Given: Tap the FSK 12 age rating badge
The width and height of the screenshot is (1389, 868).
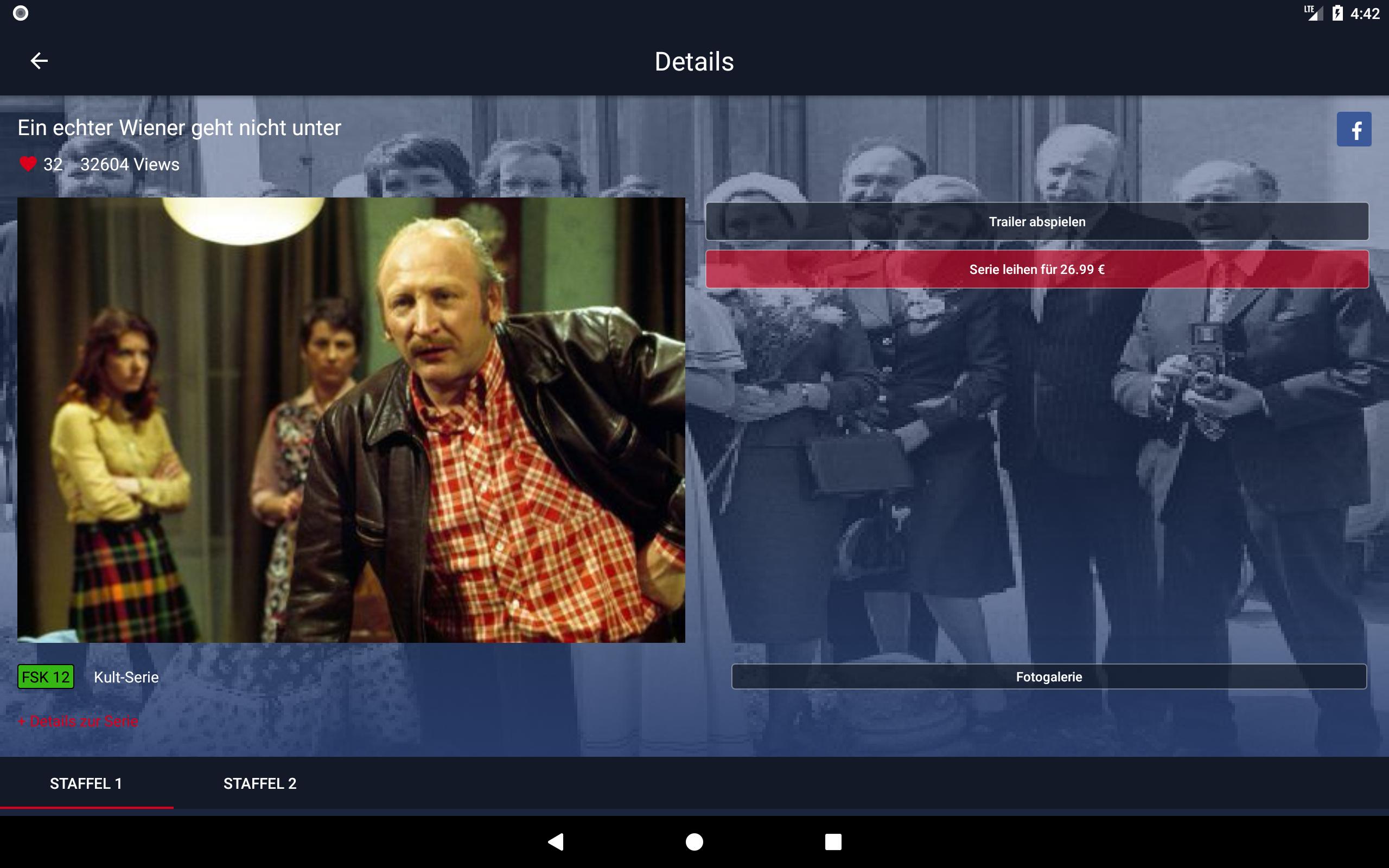Looking at the screenshot, I should click(x=46, y=677).
